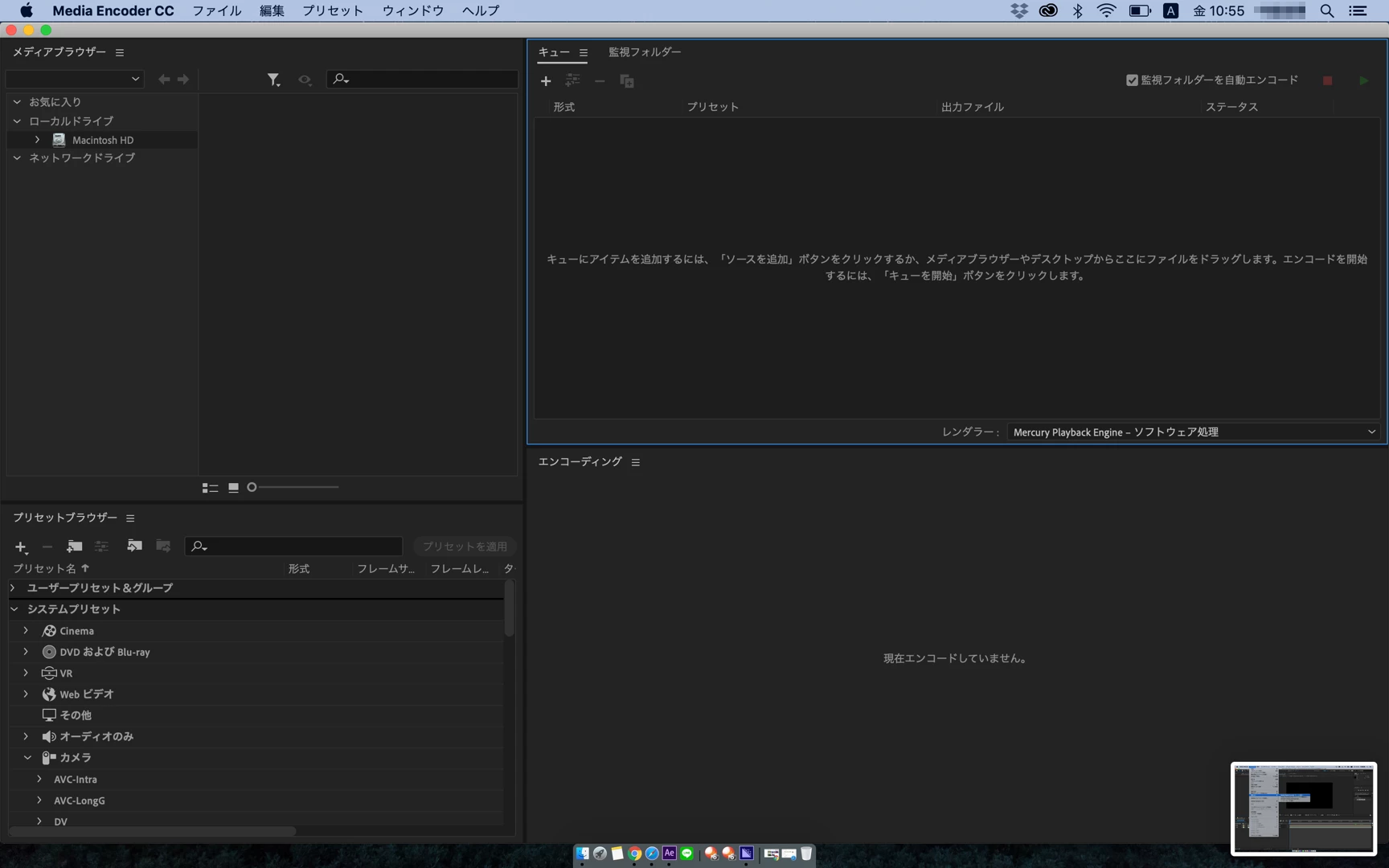Expand the Cinema preset group

(x=26, y=631)
